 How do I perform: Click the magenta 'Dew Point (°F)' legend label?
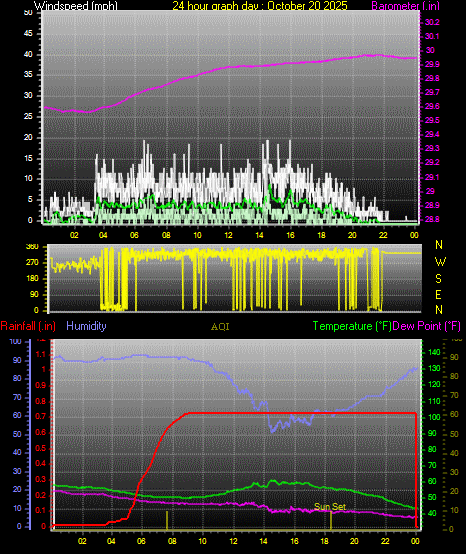(427, 326)
